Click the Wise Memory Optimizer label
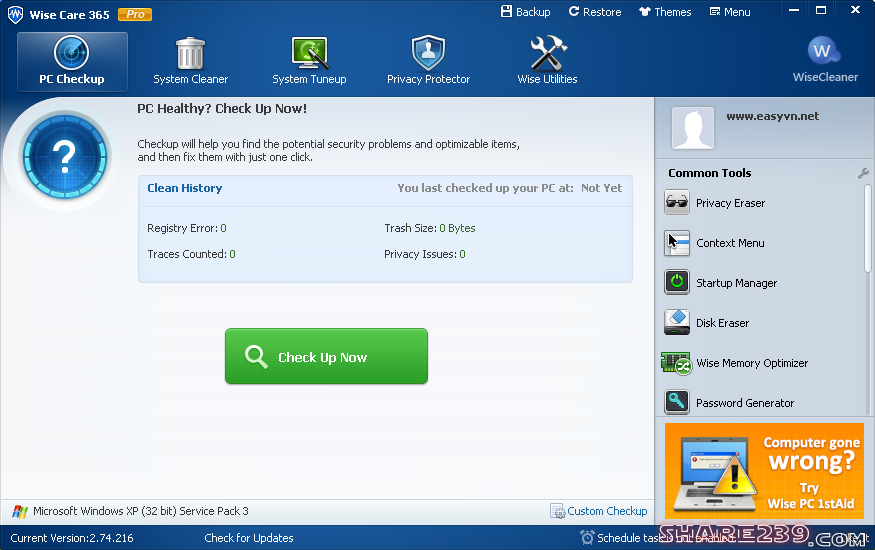 pos(752,363)
